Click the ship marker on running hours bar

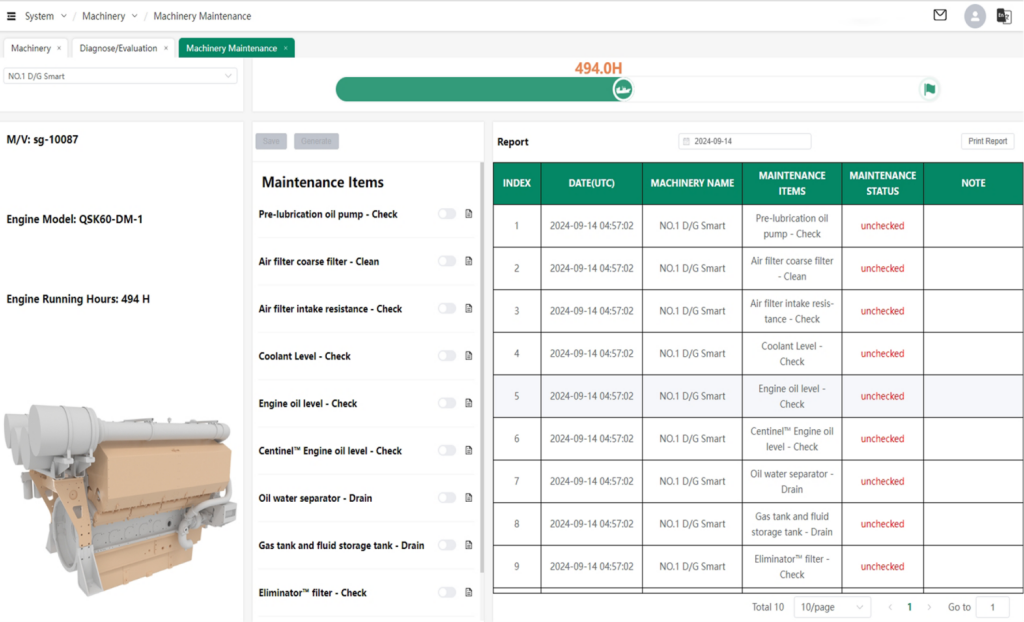click(623, 90)
